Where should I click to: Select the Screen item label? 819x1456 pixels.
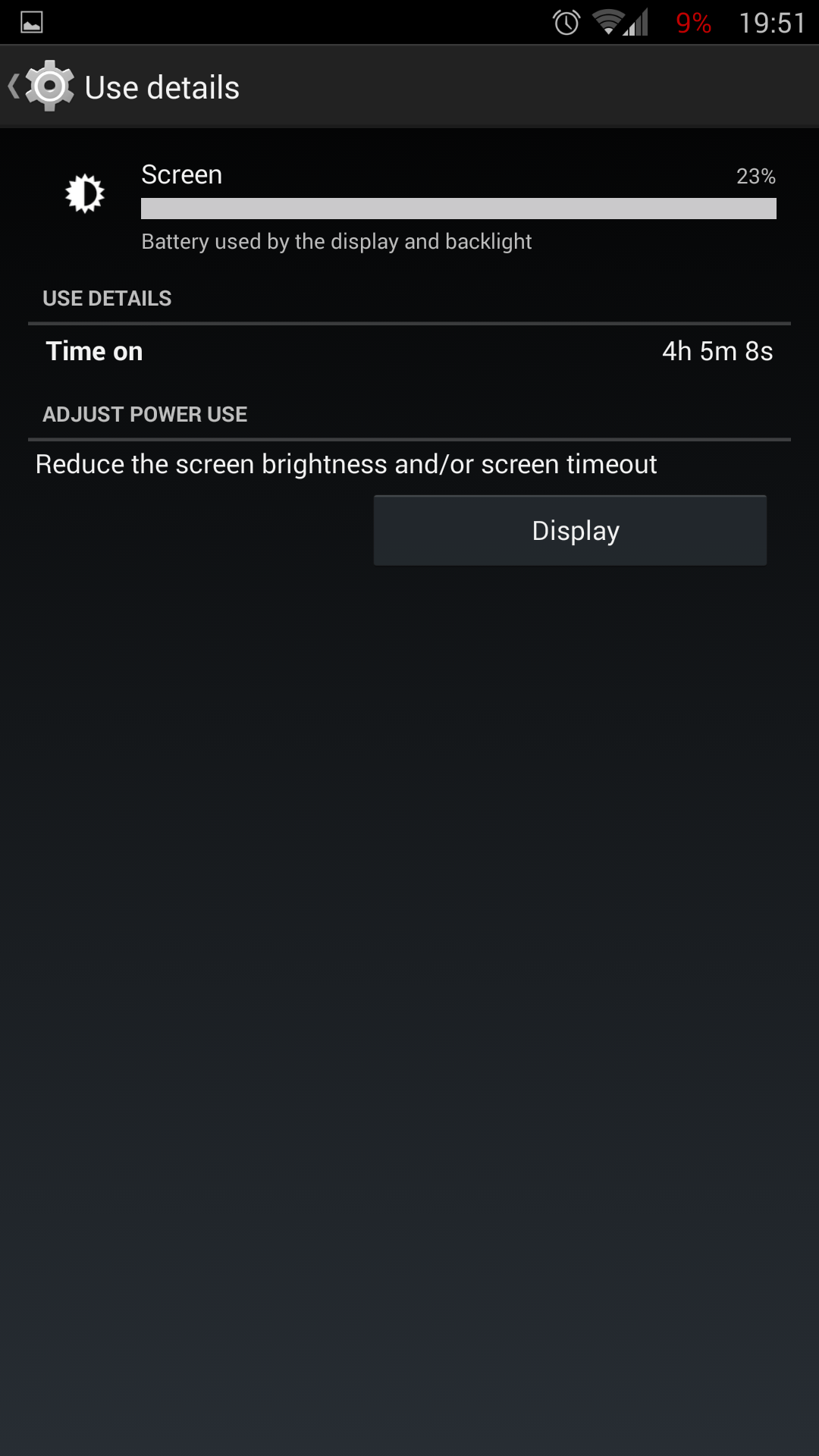pyautogui.click(x=182, y=174)
